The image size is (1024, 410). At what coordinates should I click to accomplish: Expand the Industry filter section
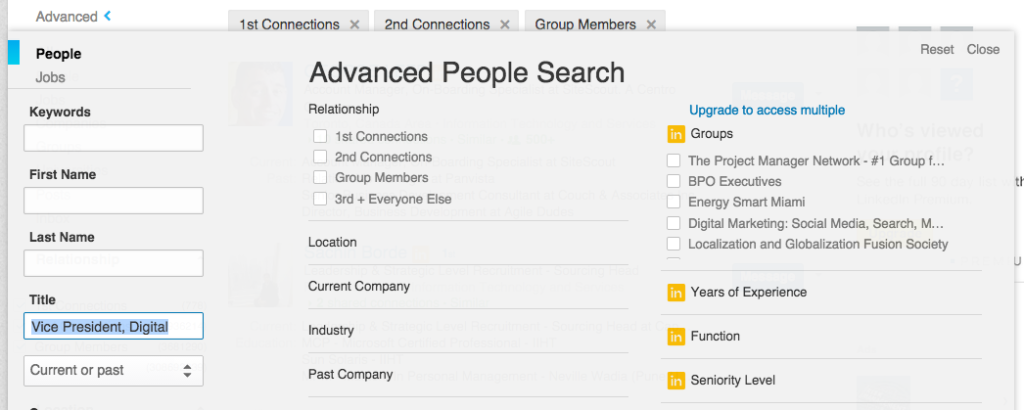(x=468, y=330)
